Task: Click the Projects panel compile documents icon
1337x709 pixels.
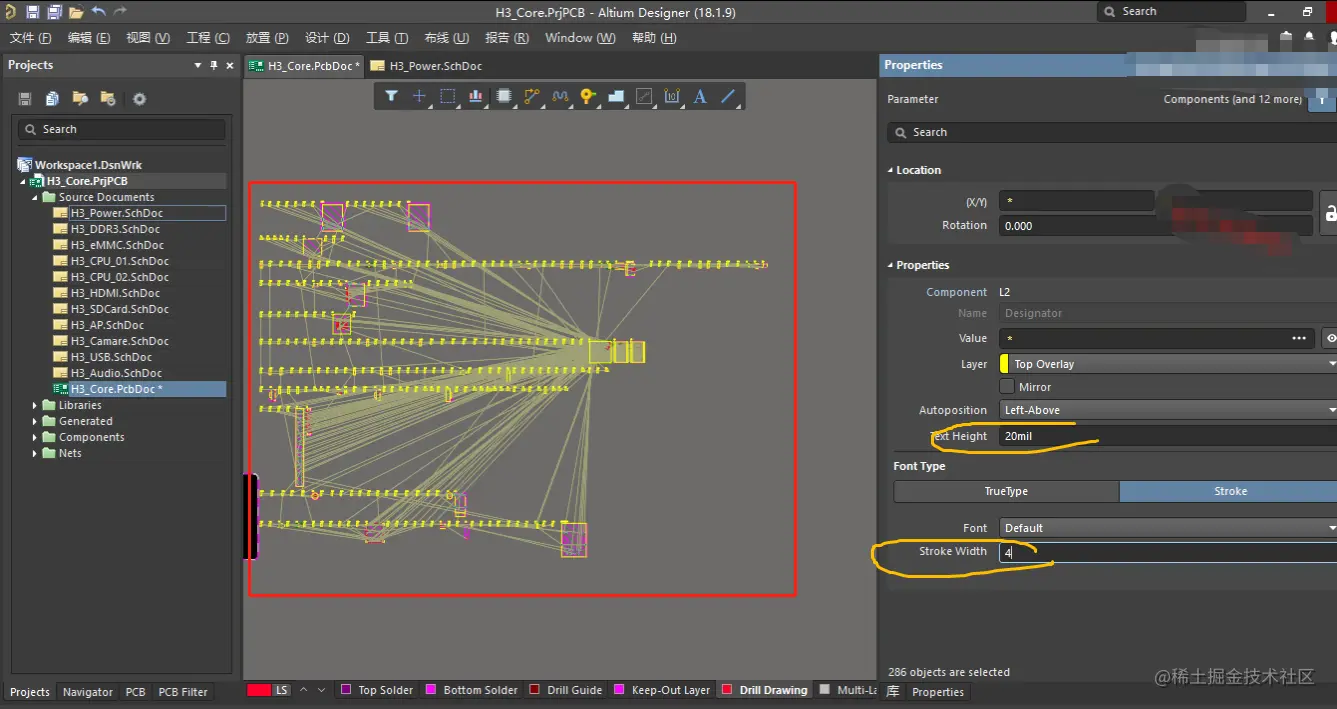Action: [52, 99]
